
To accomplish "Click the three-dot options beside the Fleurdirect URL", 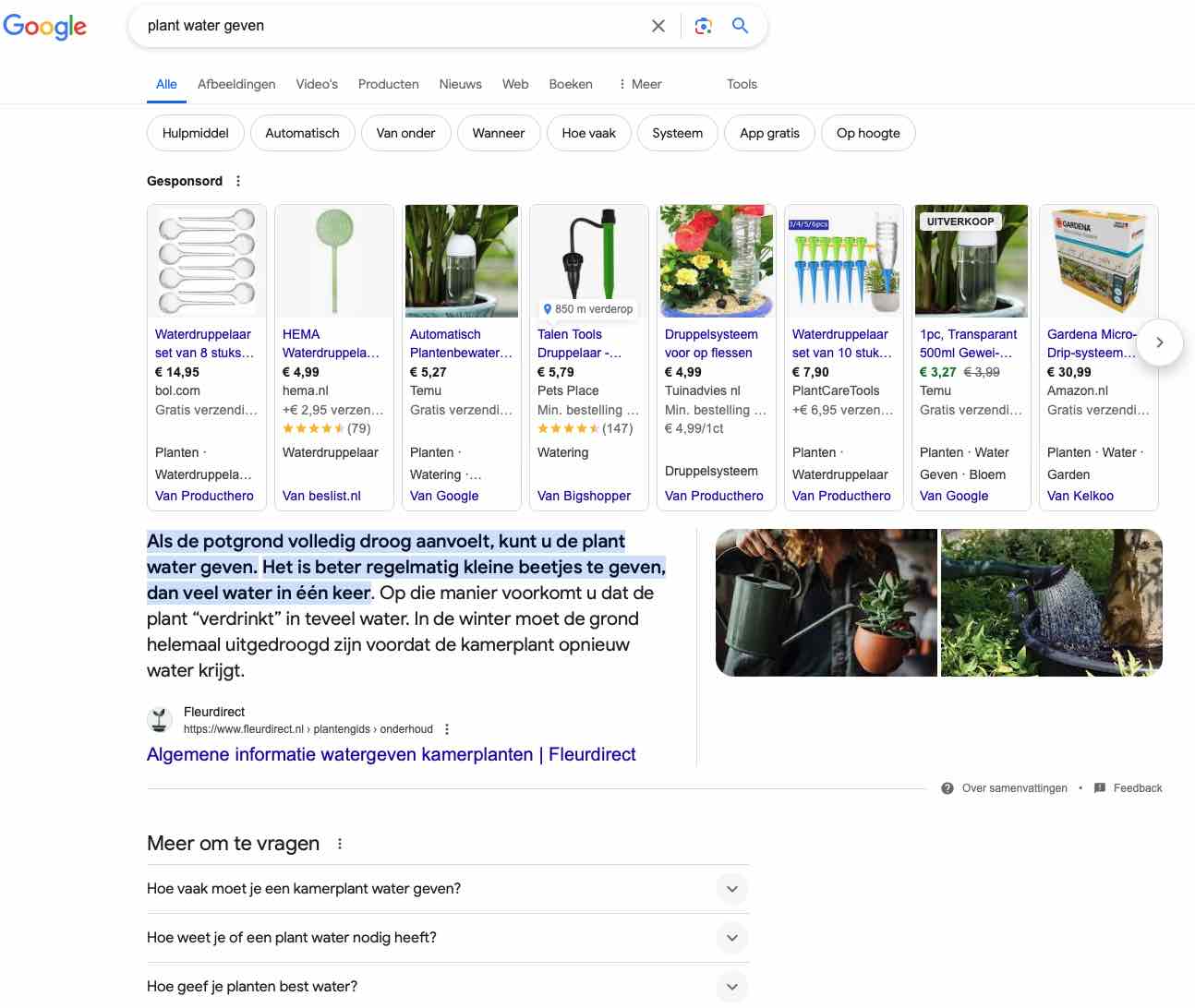I will [x=446, y=728].
